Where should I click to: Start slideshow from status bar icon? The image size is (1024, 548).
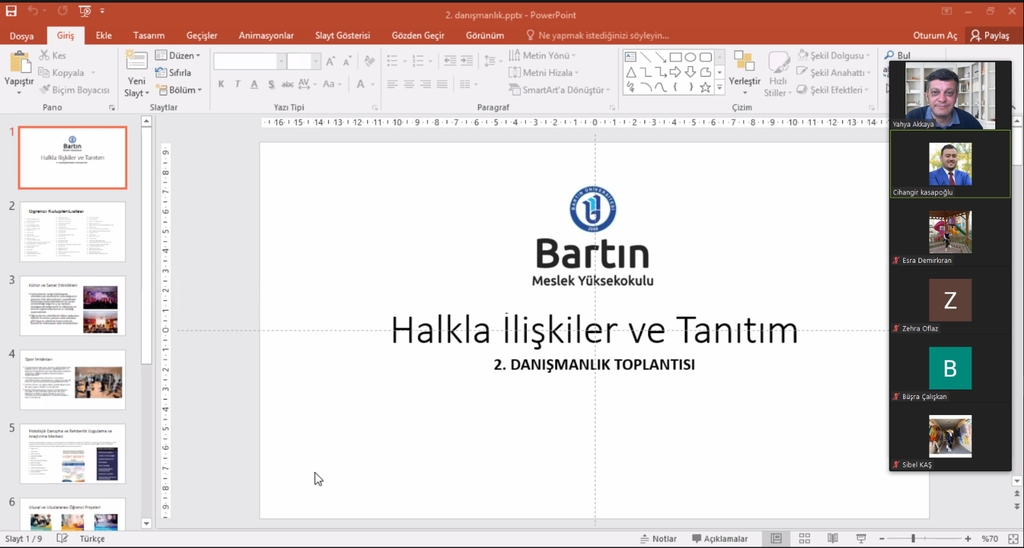coord(860,539)
